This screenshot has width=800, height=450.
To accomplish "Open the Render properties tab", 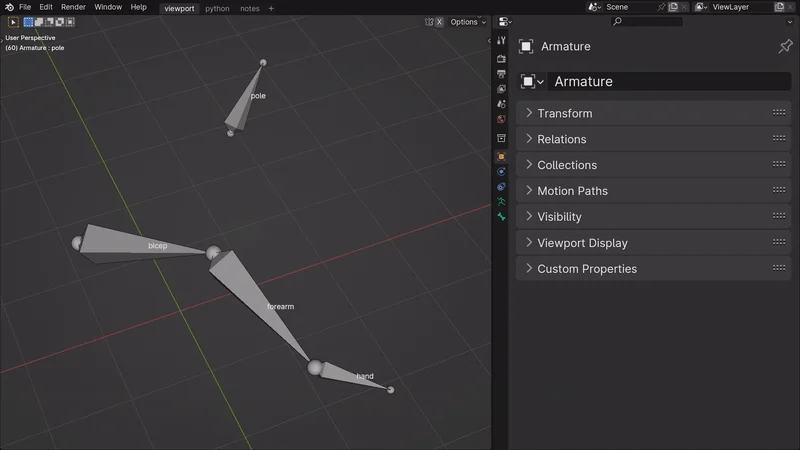I will click(x=501, y=59).
